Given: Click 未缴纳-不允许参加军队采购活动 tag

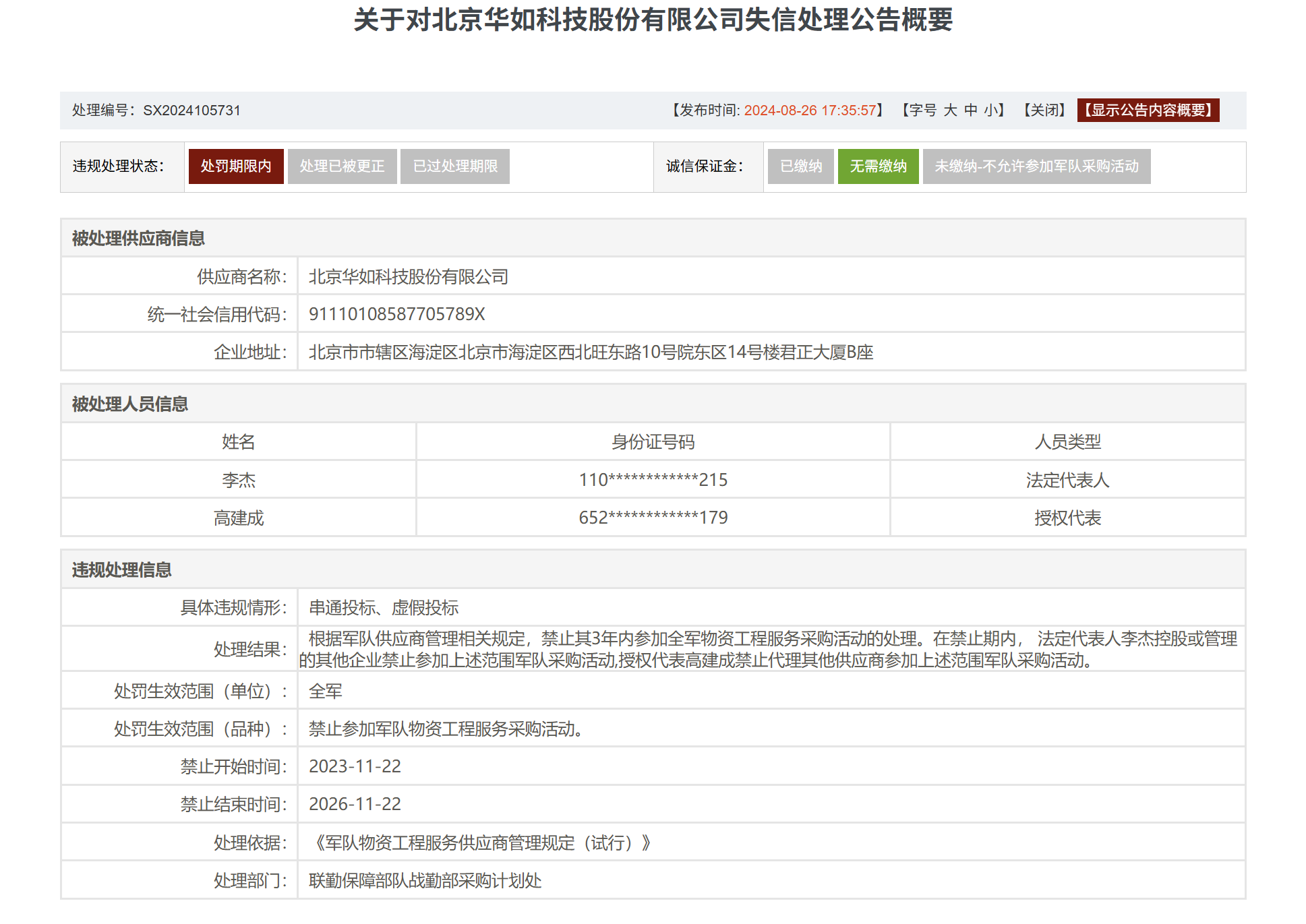Looking at the screenshot, I should coord(1036,166).
